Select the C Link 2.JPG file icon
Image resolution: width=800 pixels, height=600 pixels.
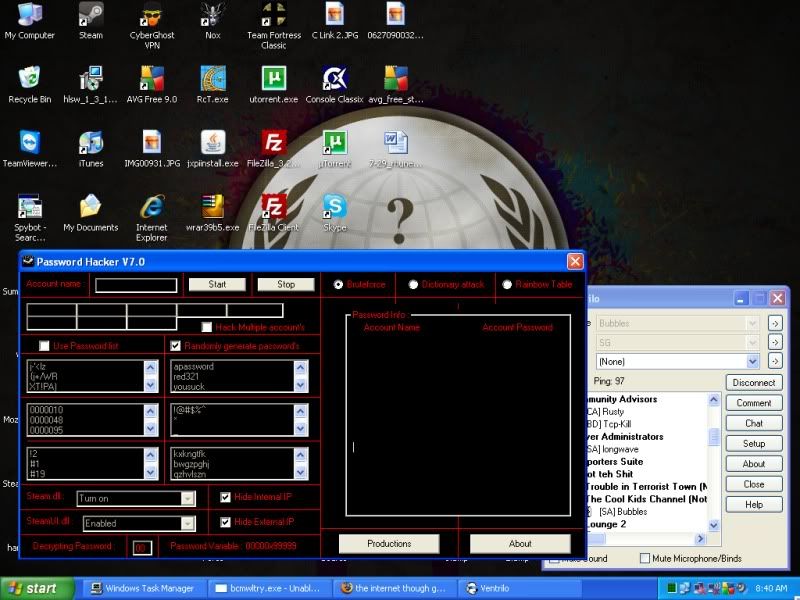pyautogui.click(x=335, y=21)
